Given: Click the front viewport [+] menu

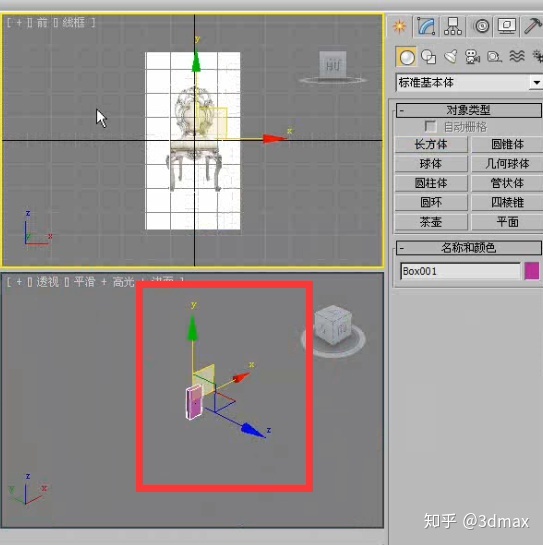Looking at the screenshot, I should [x=19, y=23].
